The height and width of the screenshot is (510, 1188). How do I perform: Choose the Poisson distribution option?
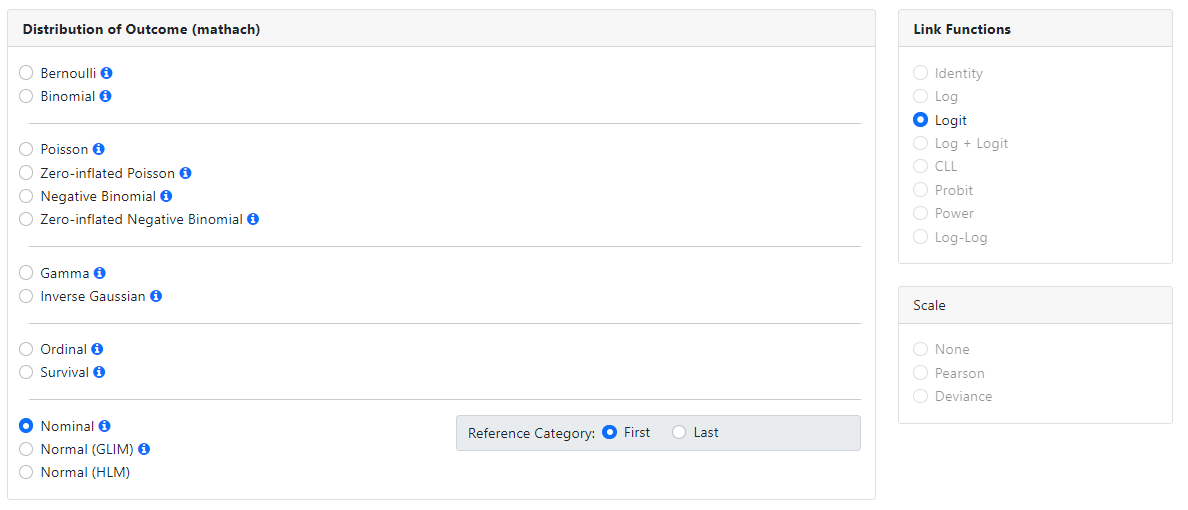coord(26,149)
